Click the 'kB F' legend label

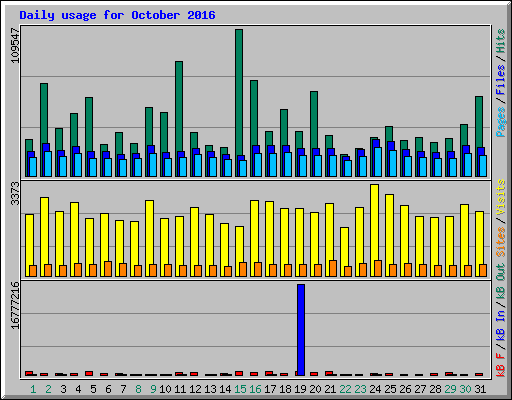click(501, 365)
